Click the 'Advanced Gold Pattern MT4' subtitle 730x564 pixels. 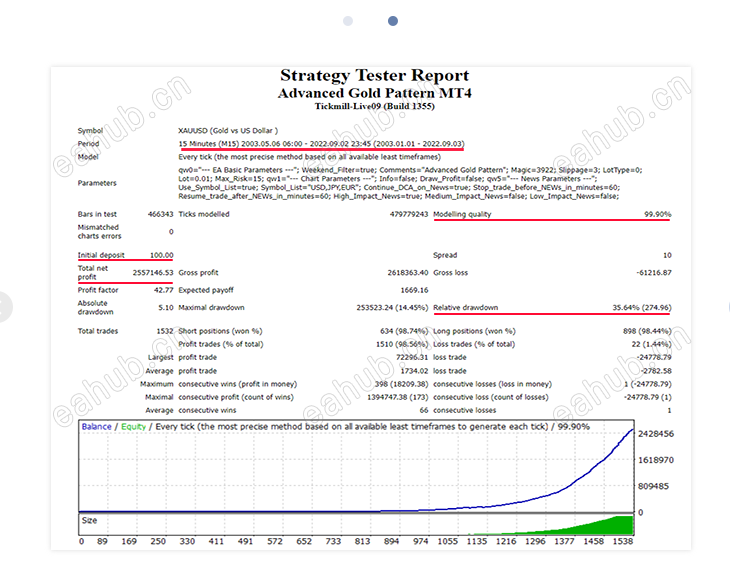375,93
